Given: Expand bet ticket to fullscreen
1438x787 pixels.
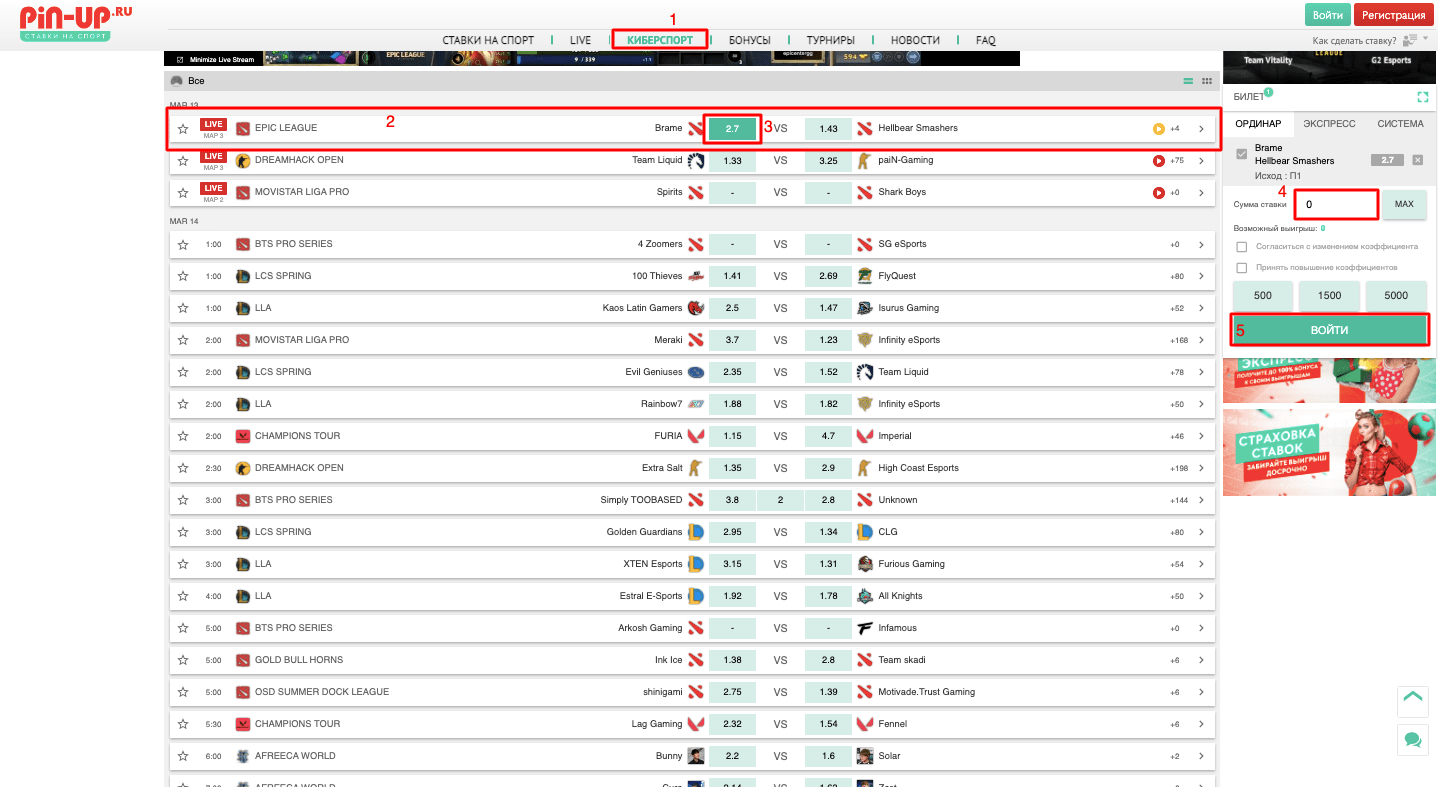Looking at the screenshot, I should [1422, 97].
